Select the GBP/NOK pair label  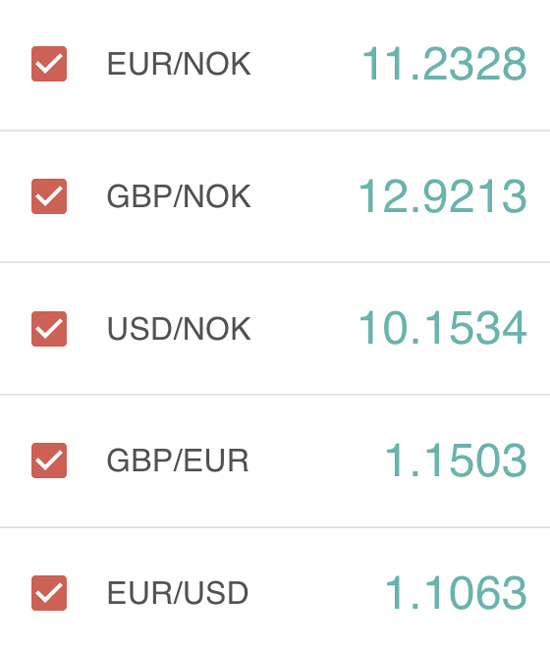pos(179,196)
